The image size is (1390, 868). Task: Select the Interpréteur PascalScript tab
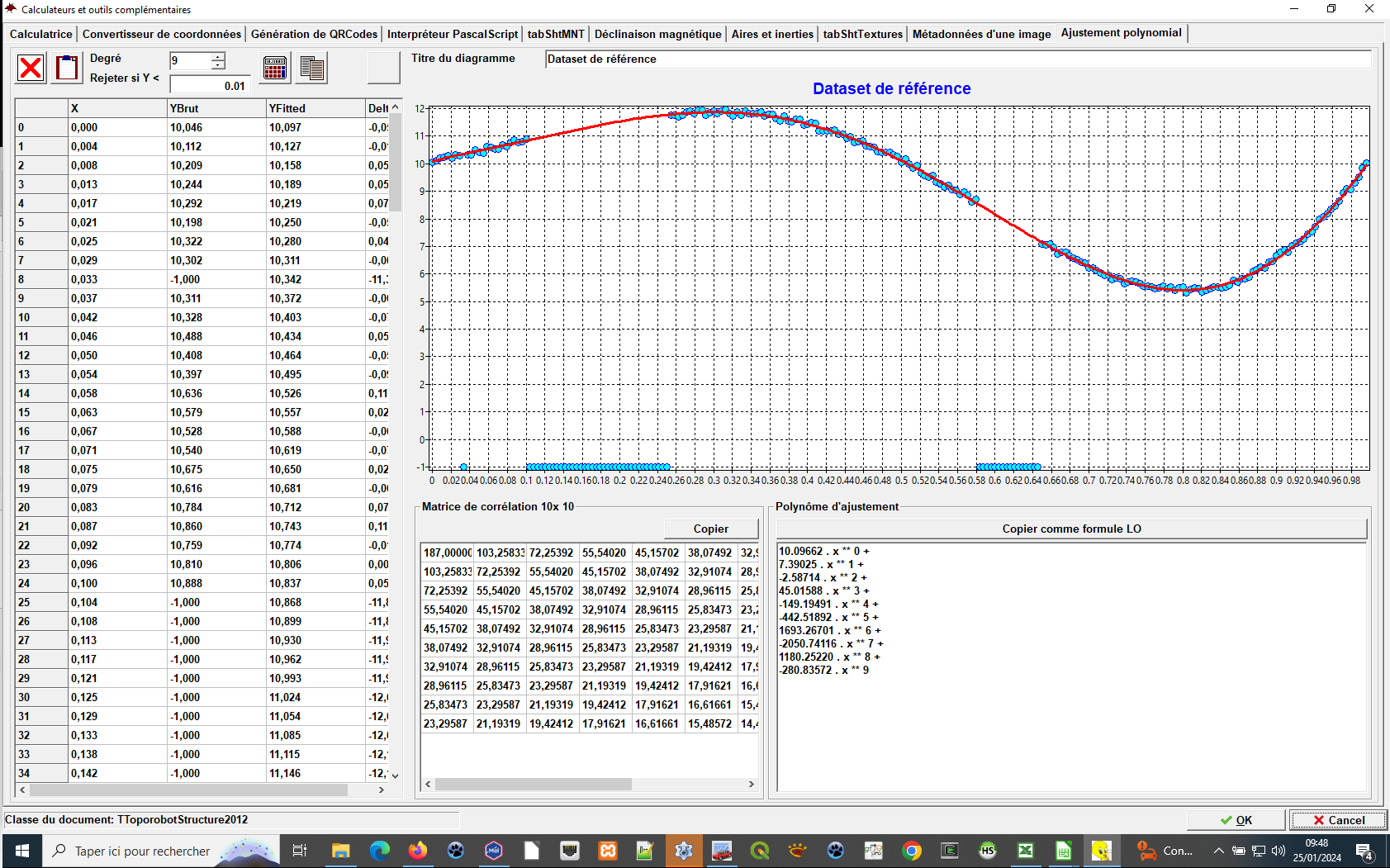[453, 34]
